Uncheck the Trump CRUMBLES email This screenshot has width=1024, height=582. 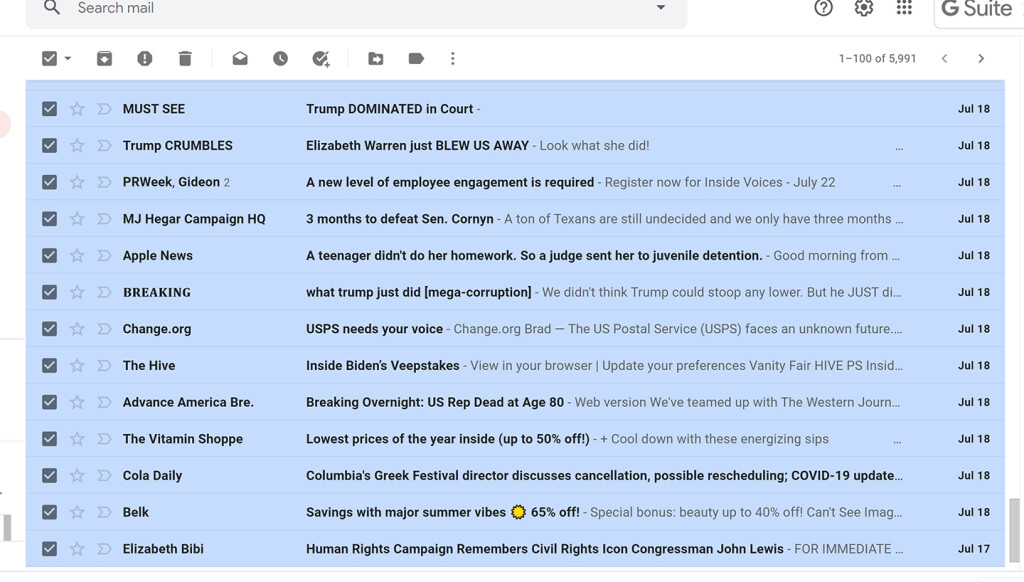click(50, 146)
